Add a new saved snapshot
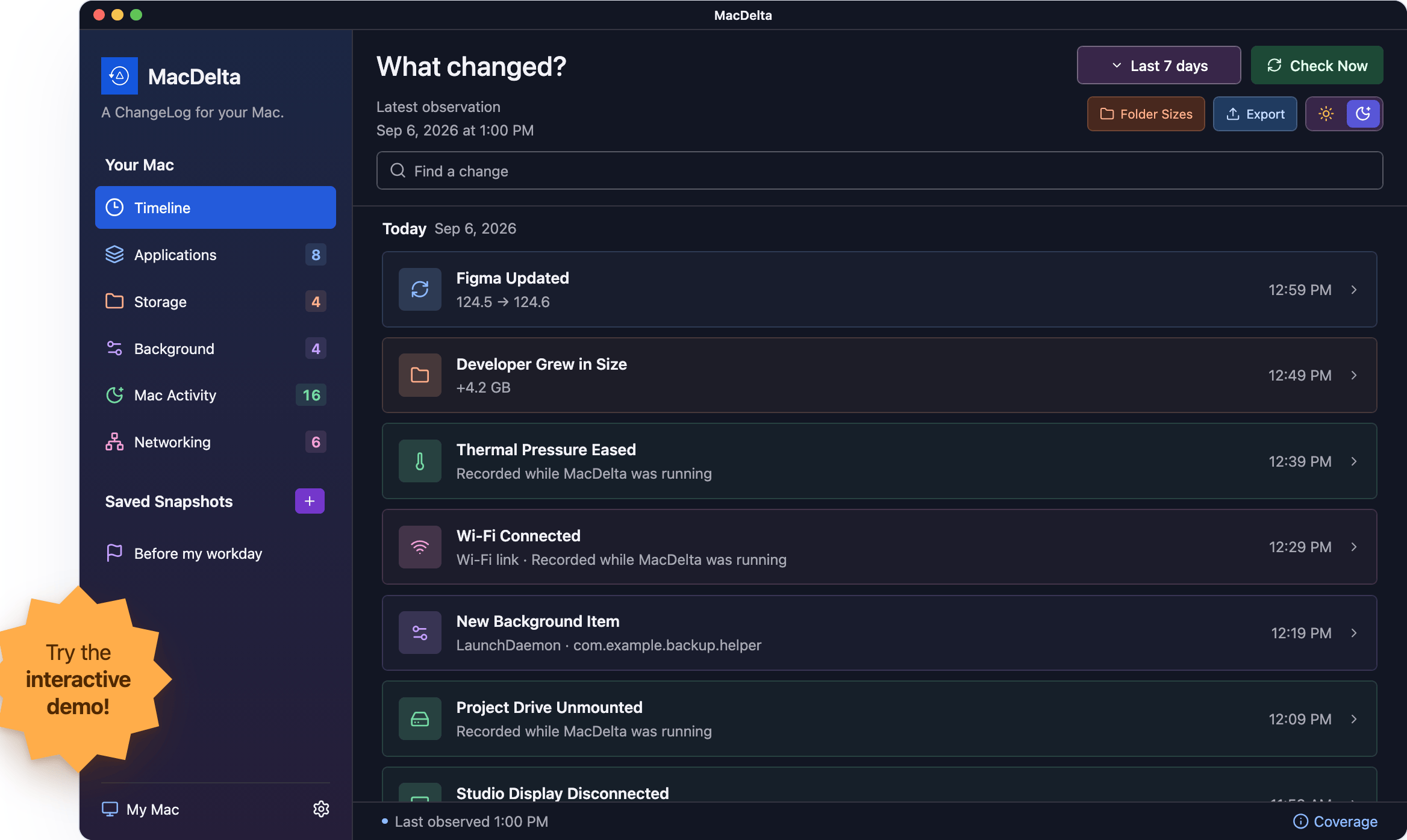This screenshot has width=1407, height=840. (310, 501)
